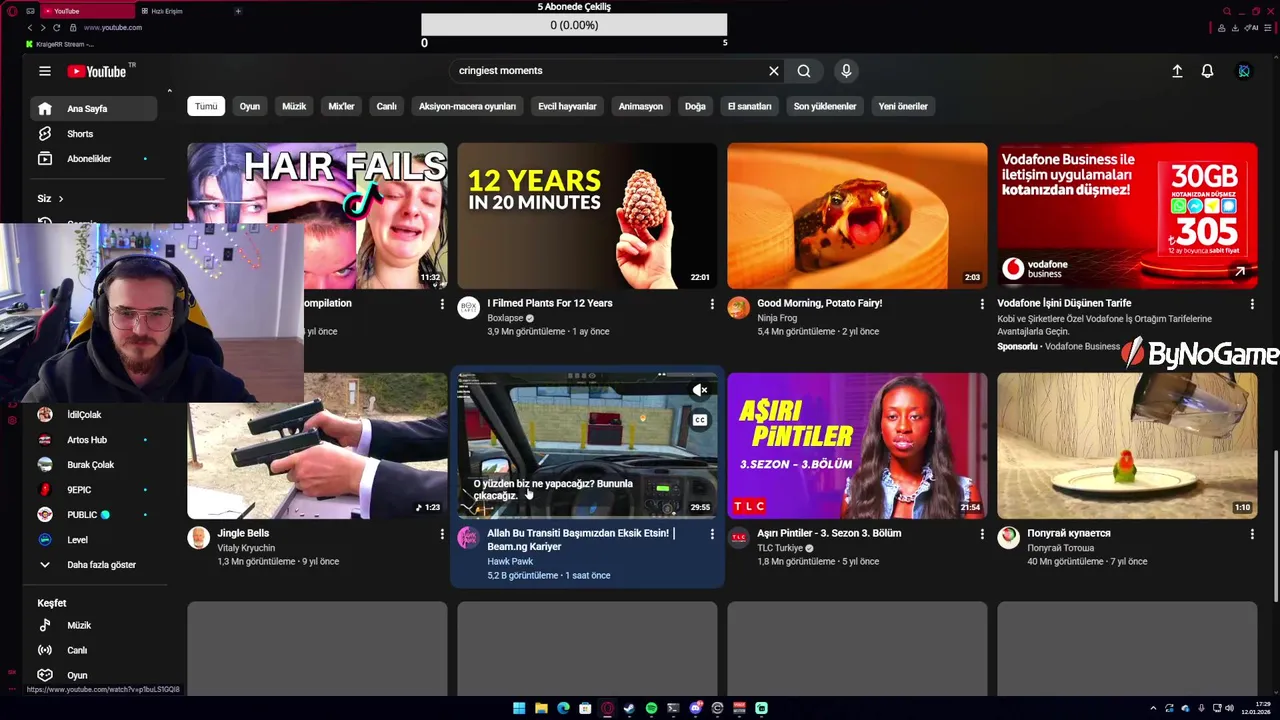Expand the Siz section chevron
Image resolution: width=1280 pixels, height=720 pixels.
tap(60, 199)
